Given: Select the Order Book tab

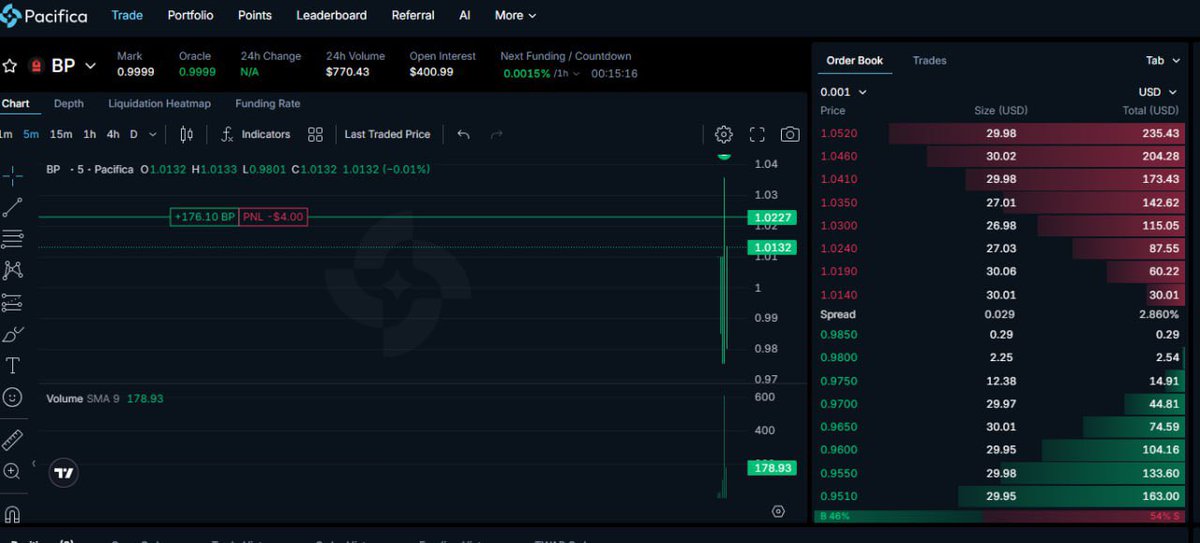Looking at the screenshot, I should pyautogui.click(x=855, y=61).
